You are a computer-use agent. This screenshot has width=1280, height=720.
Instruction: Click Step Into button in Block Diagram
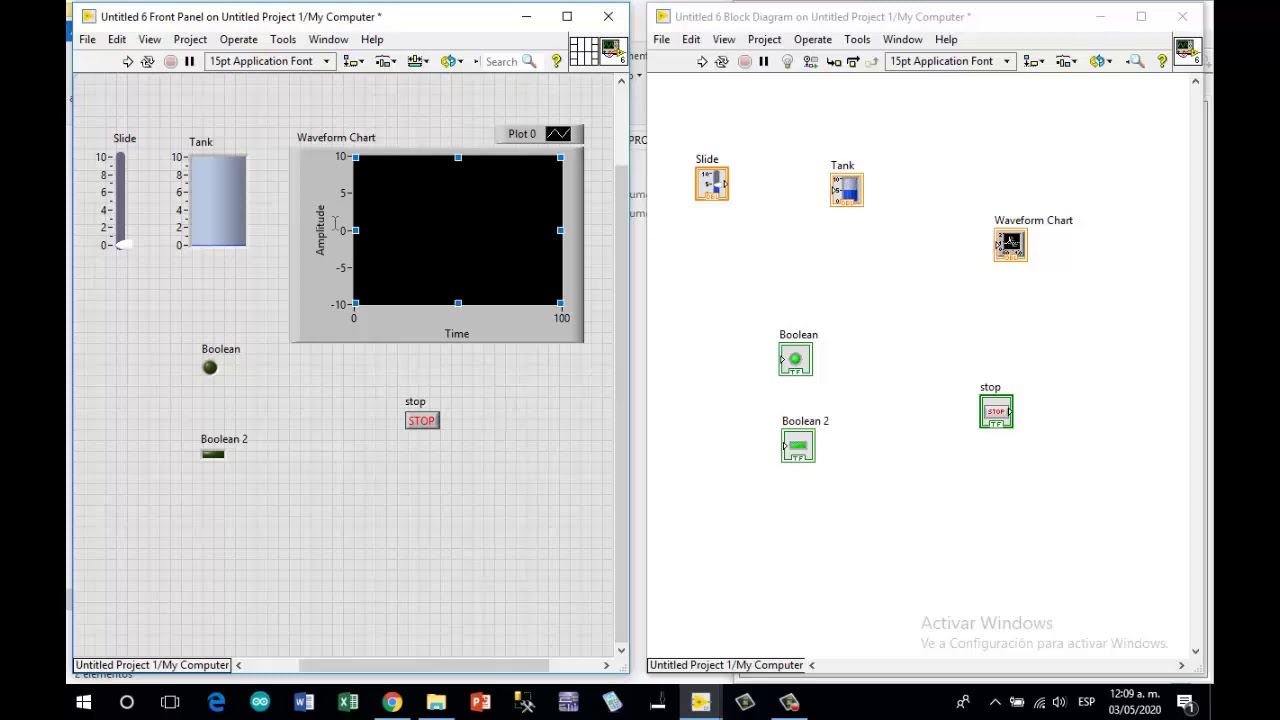(x=833, y=62)
